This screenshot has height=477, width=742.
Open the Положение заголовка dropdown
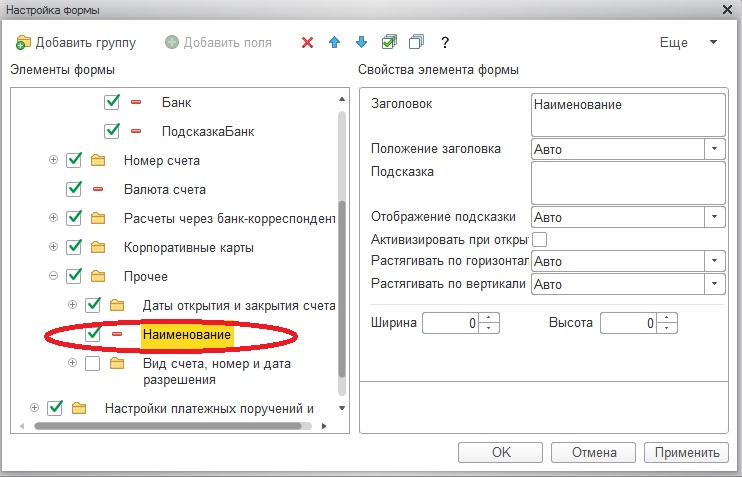714,149
